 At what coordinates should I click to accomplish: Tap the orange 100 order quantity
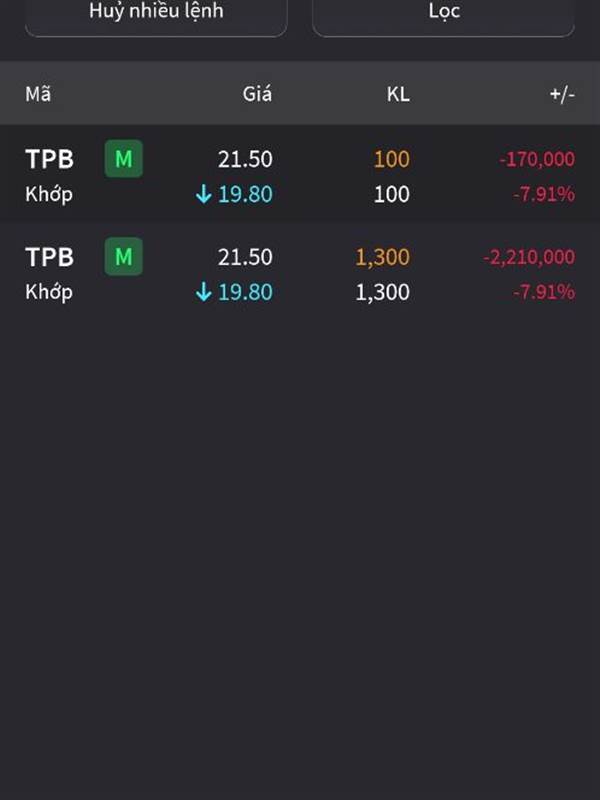point(392,159)
